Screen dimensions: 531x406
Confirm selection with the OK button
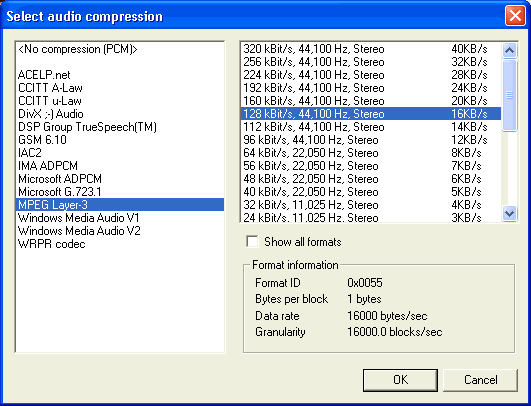[400, 380]
